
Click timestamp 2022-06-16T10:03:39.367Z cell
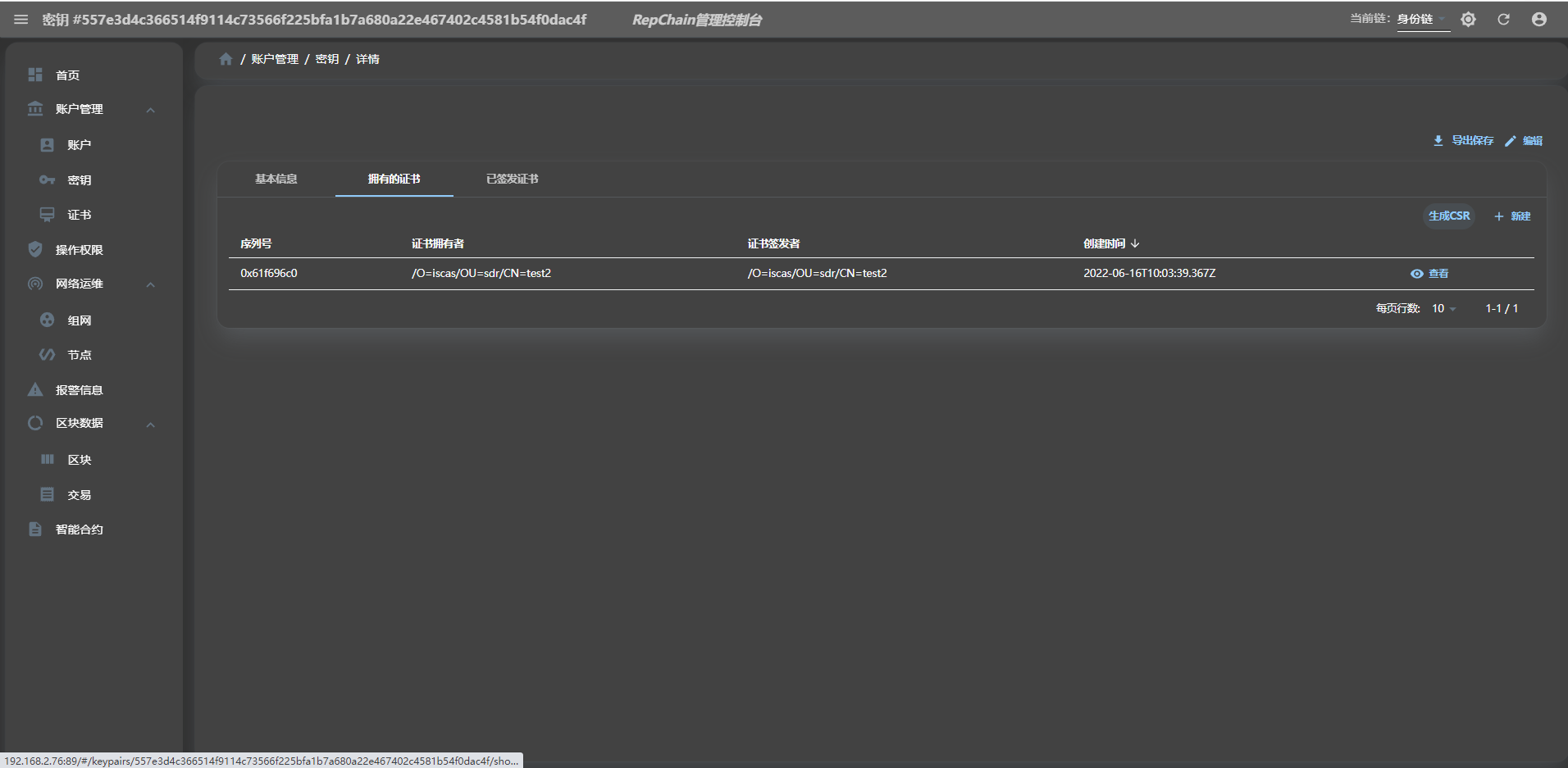point(1150,273)
